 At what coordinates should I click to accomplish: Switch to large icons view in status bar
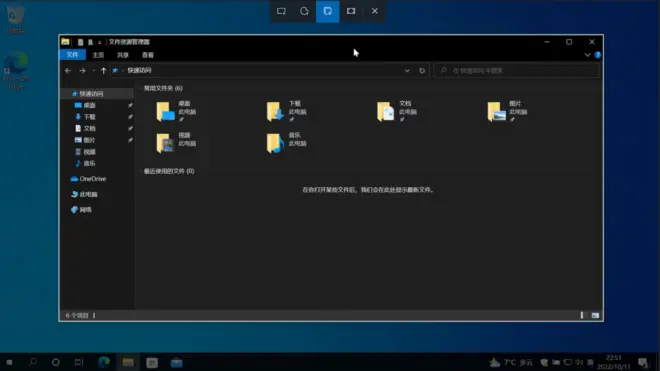595,315
